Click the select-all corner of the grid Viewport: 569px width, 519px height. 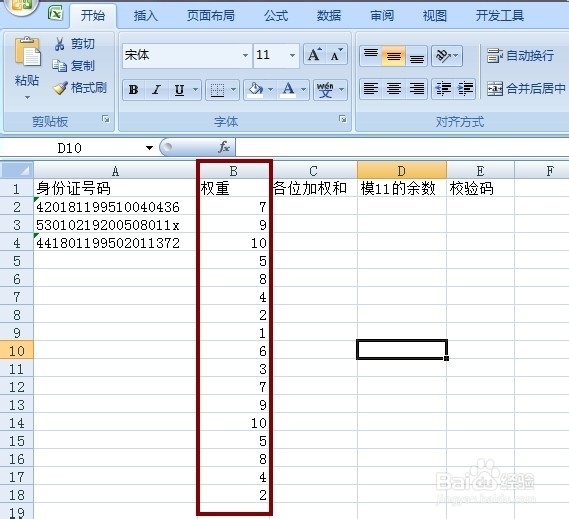(17, 170)
